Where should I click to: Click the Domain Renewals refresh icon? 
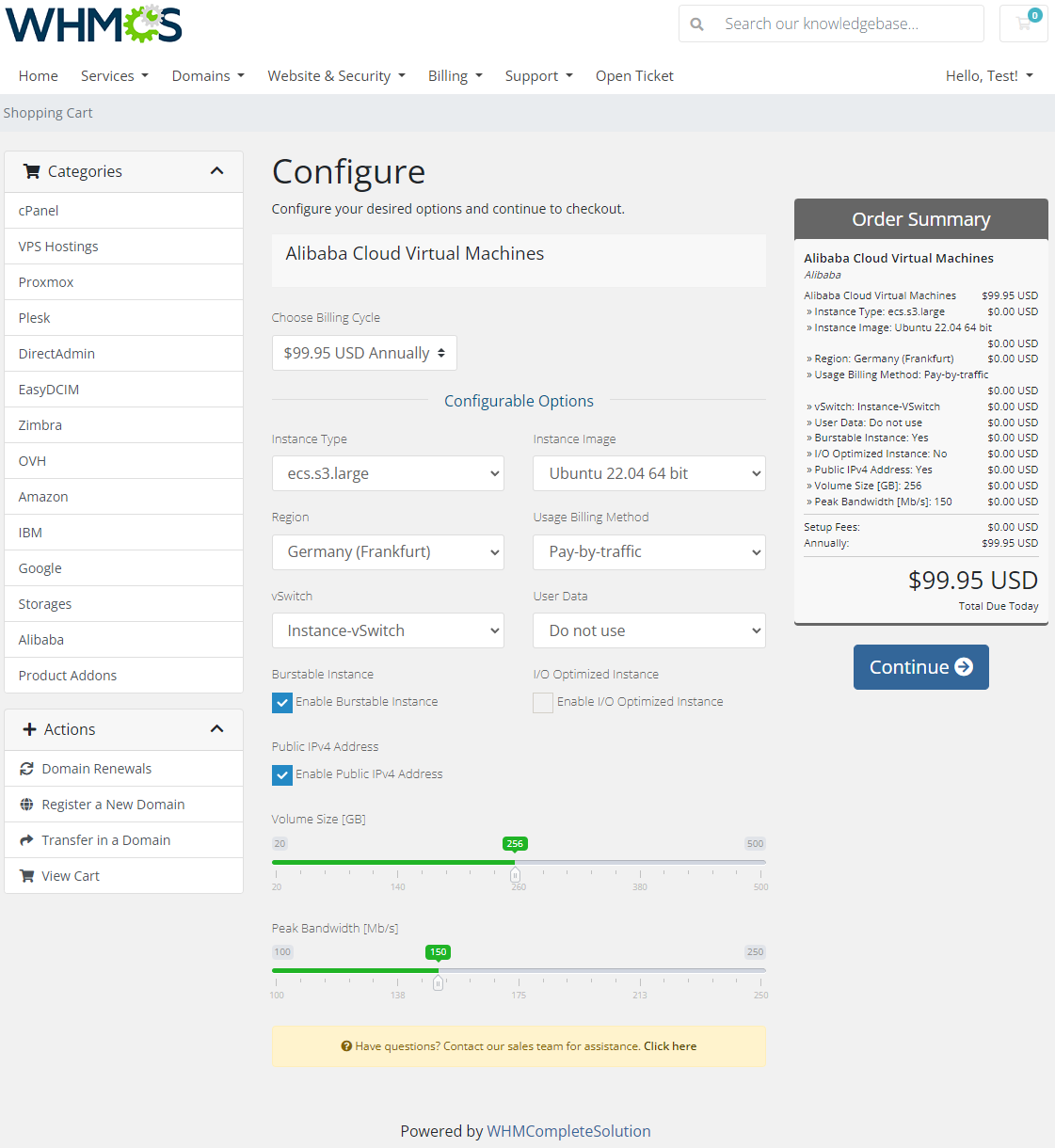tap(27, 769)
